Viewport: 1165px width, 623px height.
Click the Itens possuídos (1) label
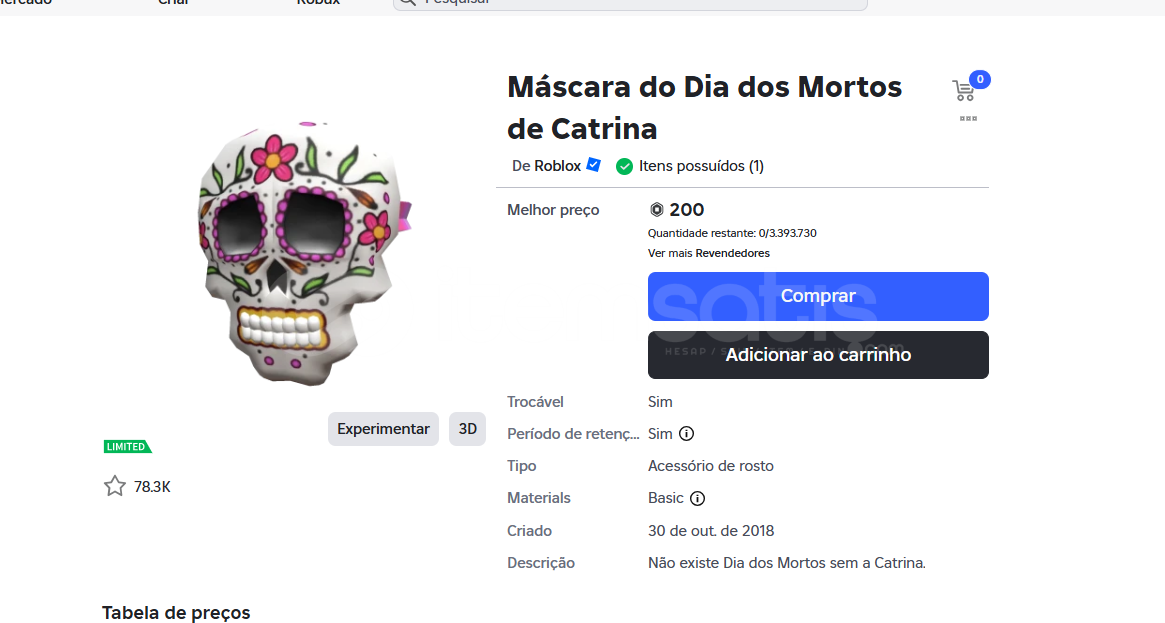[x=701, y=166]
